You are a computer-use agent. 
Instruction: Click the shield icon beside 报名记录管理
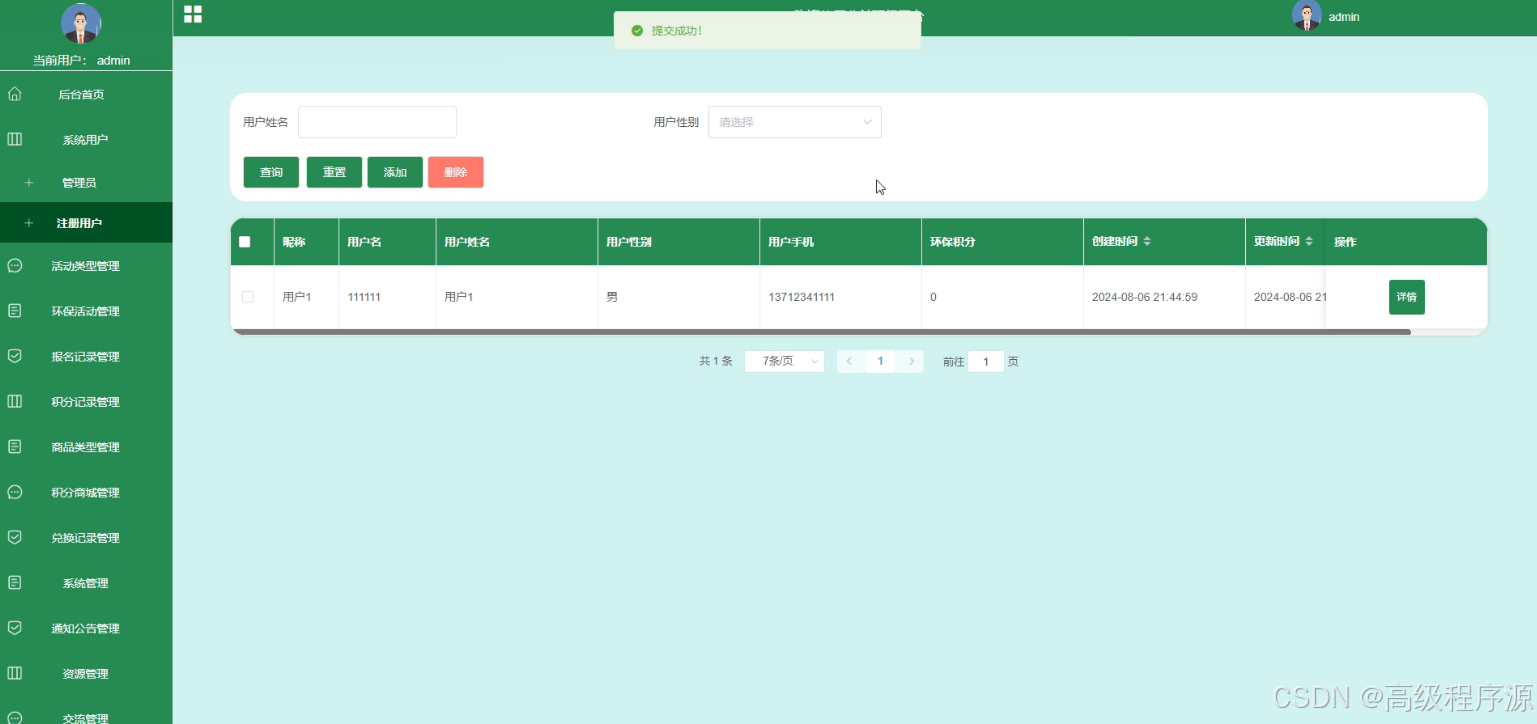click(x=15, y=356)
